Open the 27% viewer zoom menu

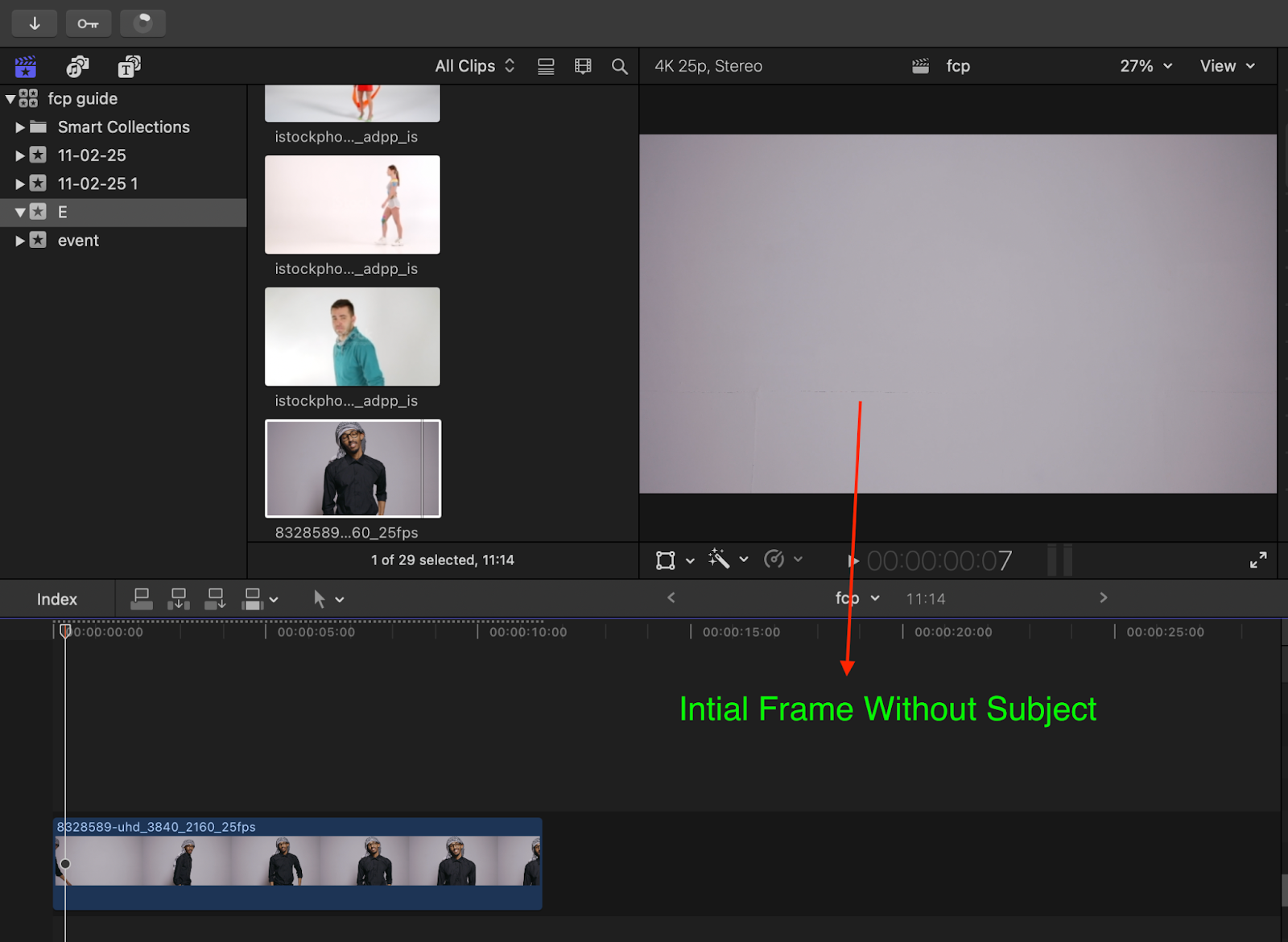(1146, 66)
